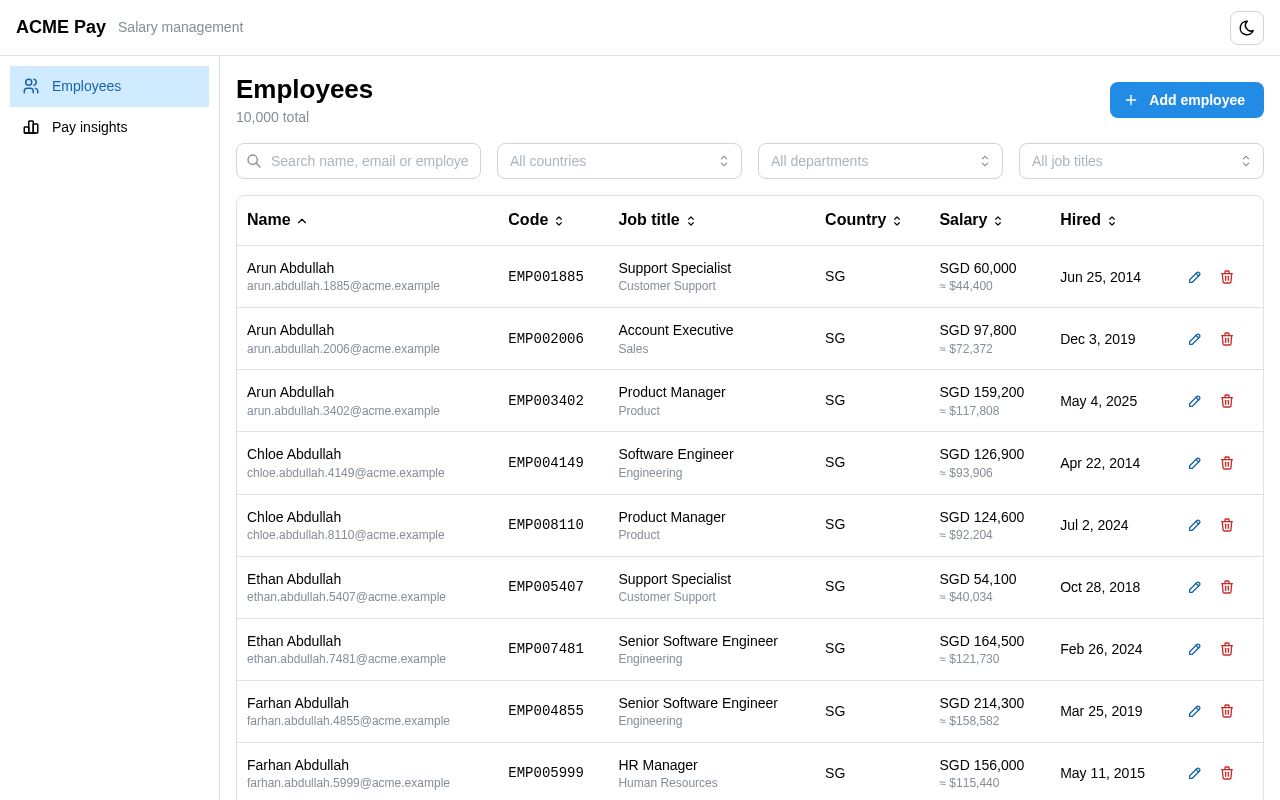Screen dimensions: 1280x800
Task: Delete the employee with code EMP002006
Action: pyautogui.click(x=1227, y=339)
